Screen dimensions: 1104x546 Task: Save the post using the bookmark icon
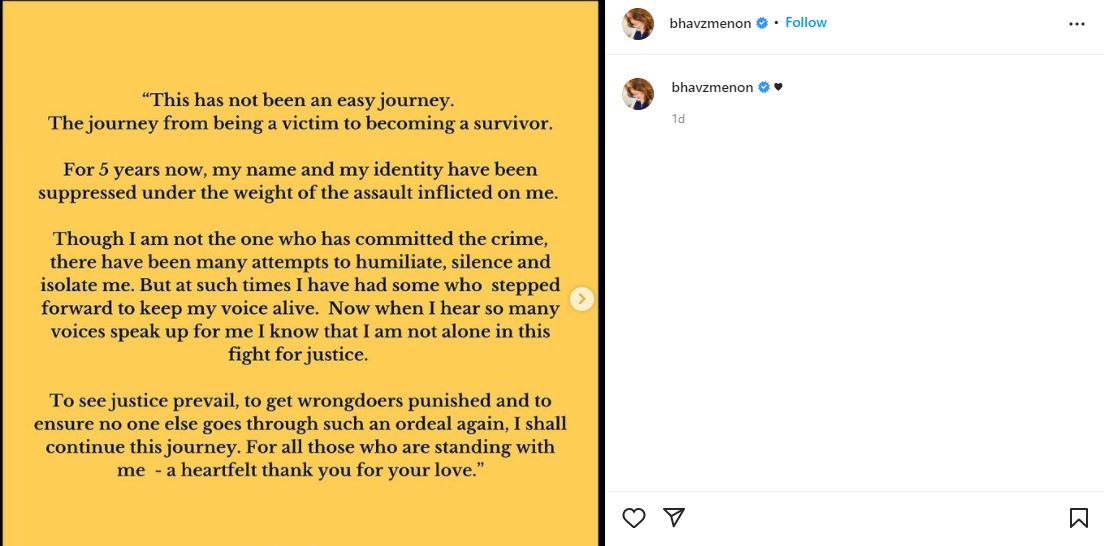click(1078, 517)
